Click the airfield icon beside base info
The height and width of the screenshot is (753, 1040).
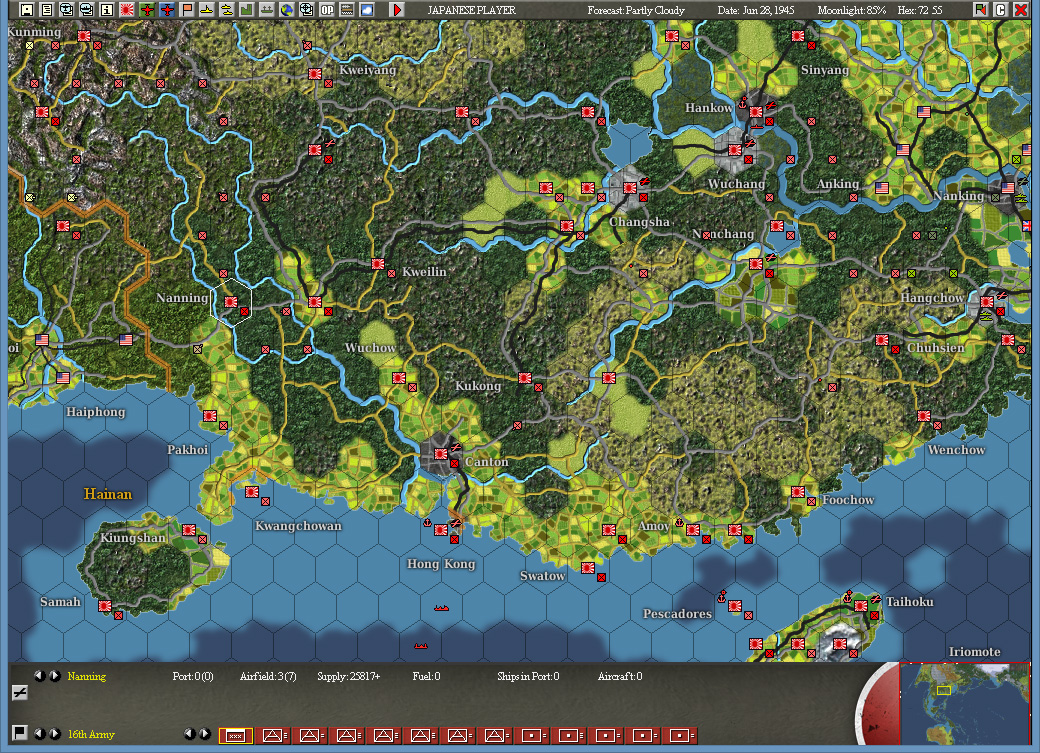click(20, 693)
